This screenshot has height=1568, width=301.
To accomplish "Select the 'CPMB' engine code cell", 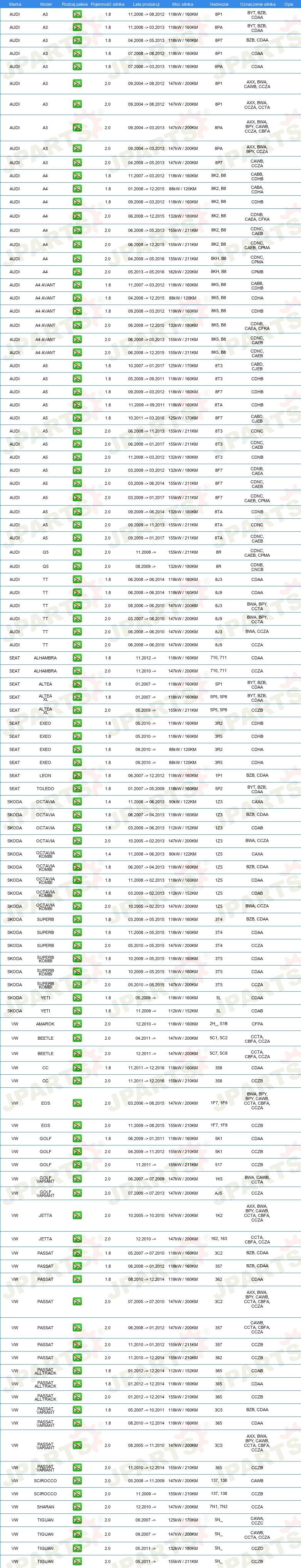I will (257, 272).
